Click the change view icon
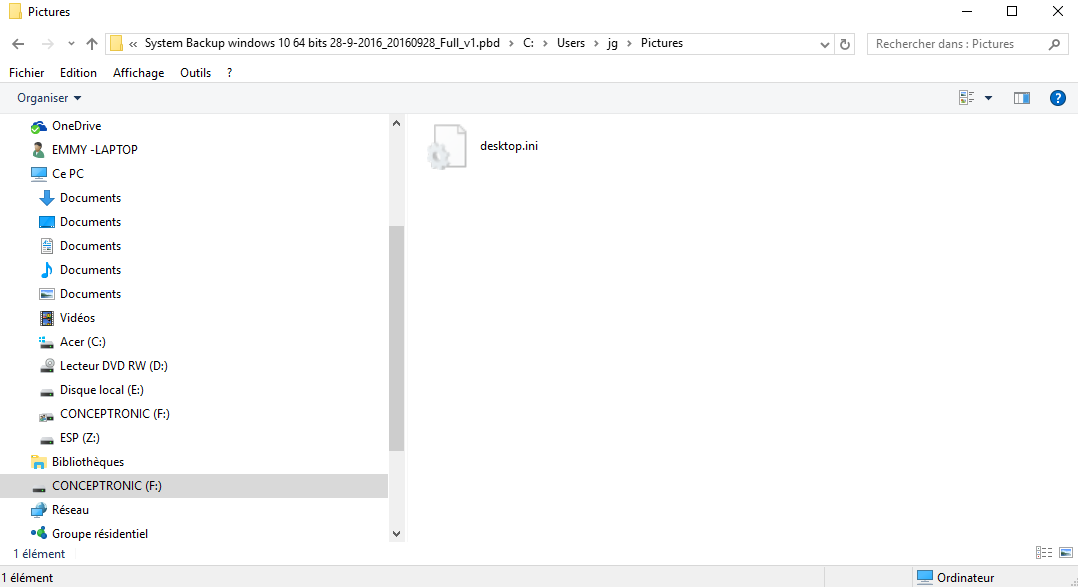Screen dimensions: 1078x587 tap(967, 98)
